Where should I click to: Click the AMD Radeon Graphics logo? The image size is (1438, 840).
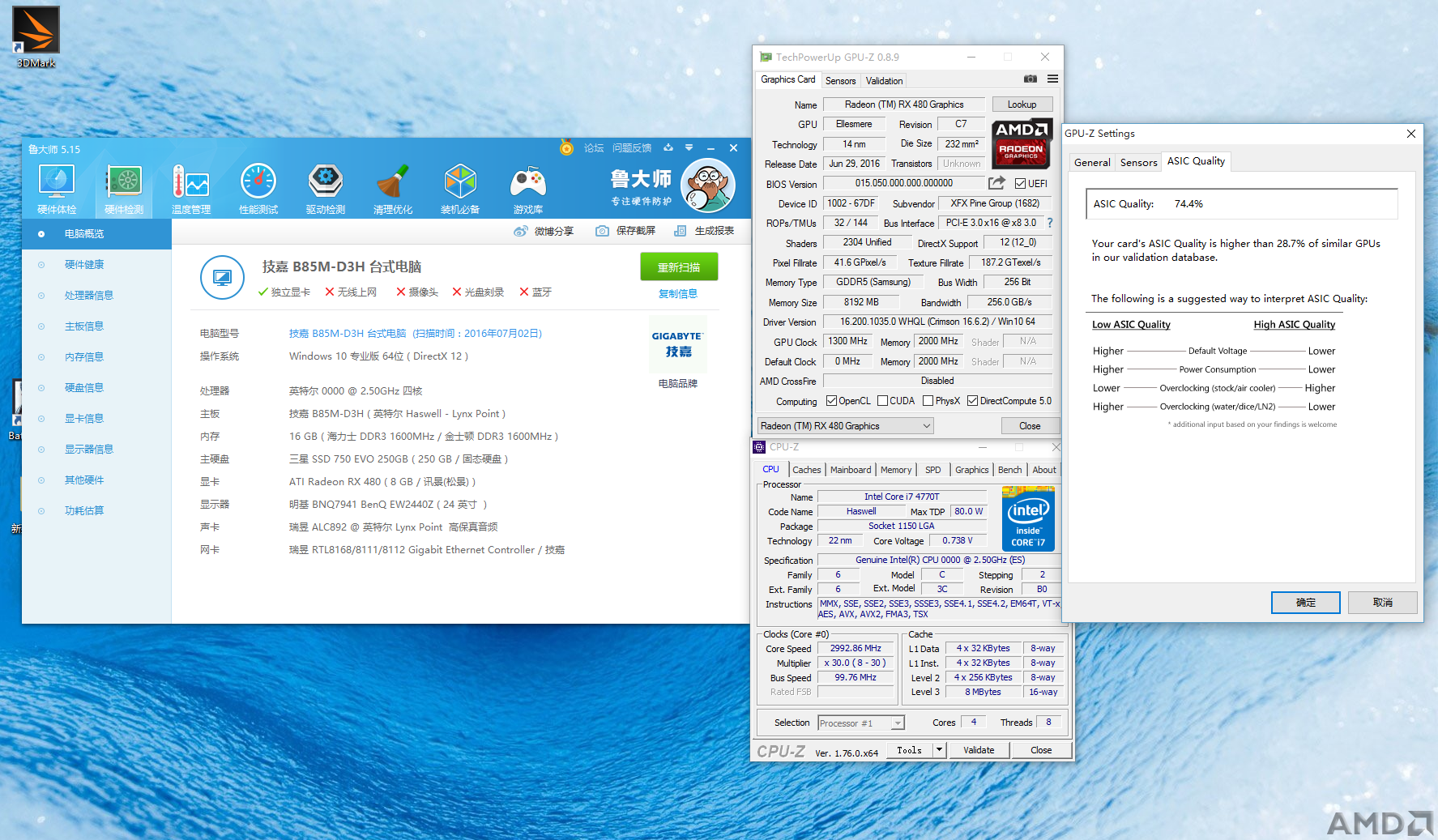coord(1022,143)
